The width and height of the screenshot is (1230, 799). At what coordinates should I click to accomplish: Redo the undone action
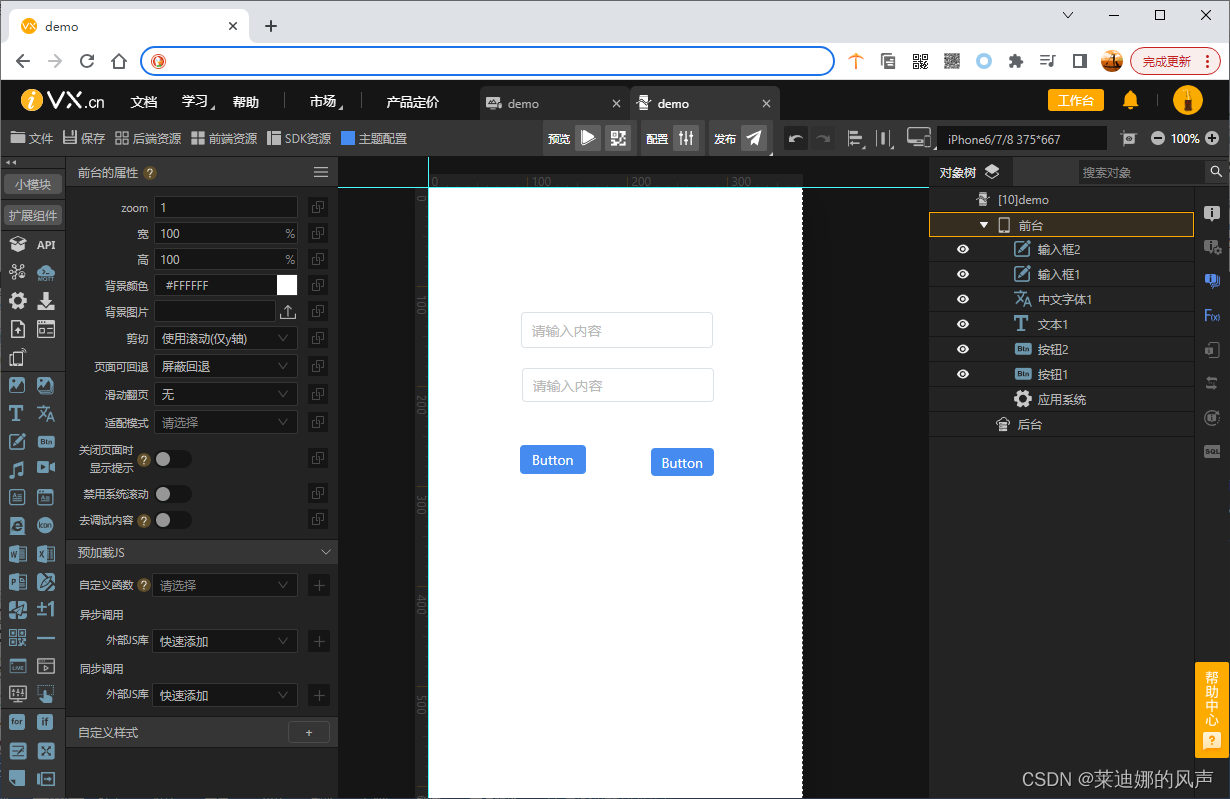tap(823, 138)
